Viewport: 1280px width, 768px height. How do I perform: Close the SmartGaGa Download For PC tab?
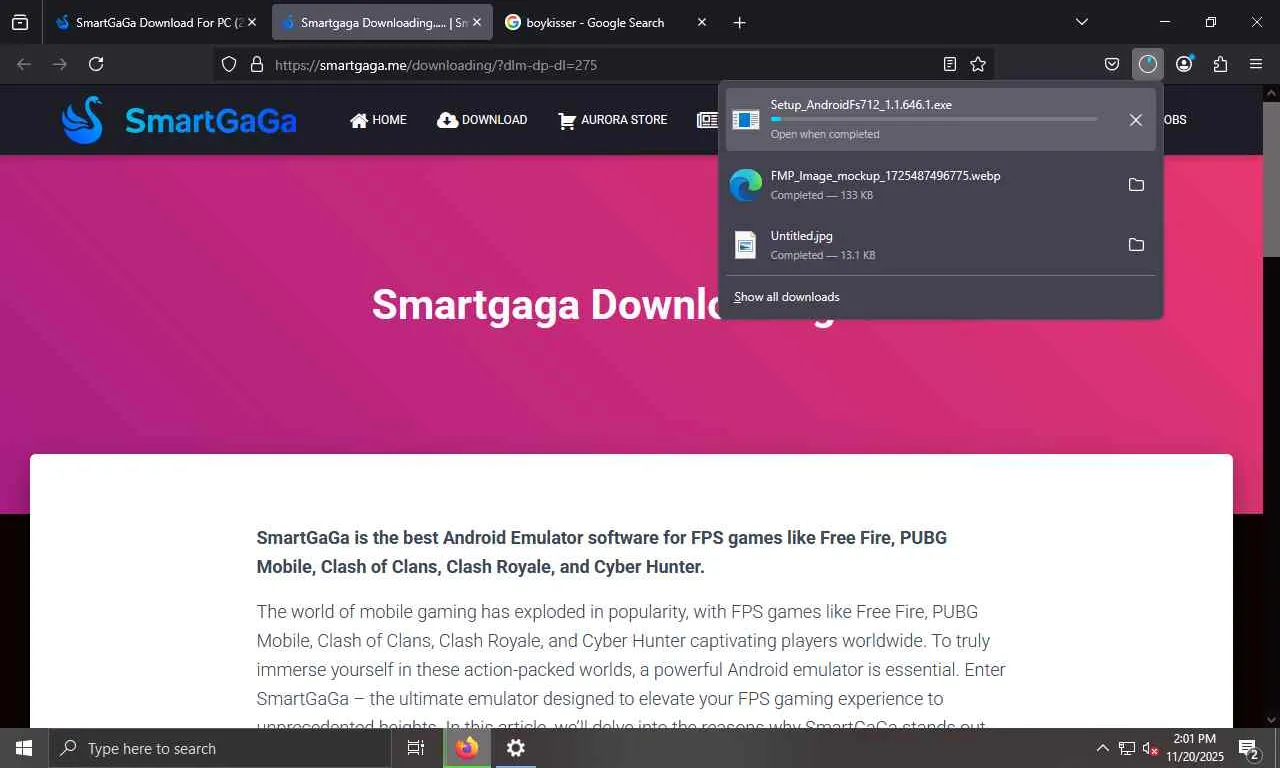tap(252, 22)
